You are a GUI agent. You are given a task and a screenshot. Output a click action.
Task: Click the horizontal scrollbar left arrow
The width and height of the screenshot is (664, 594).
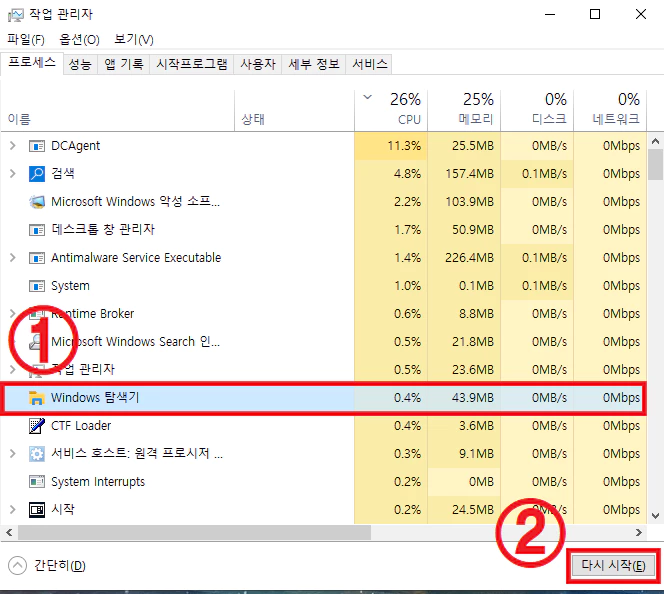[x=9, y=533]
